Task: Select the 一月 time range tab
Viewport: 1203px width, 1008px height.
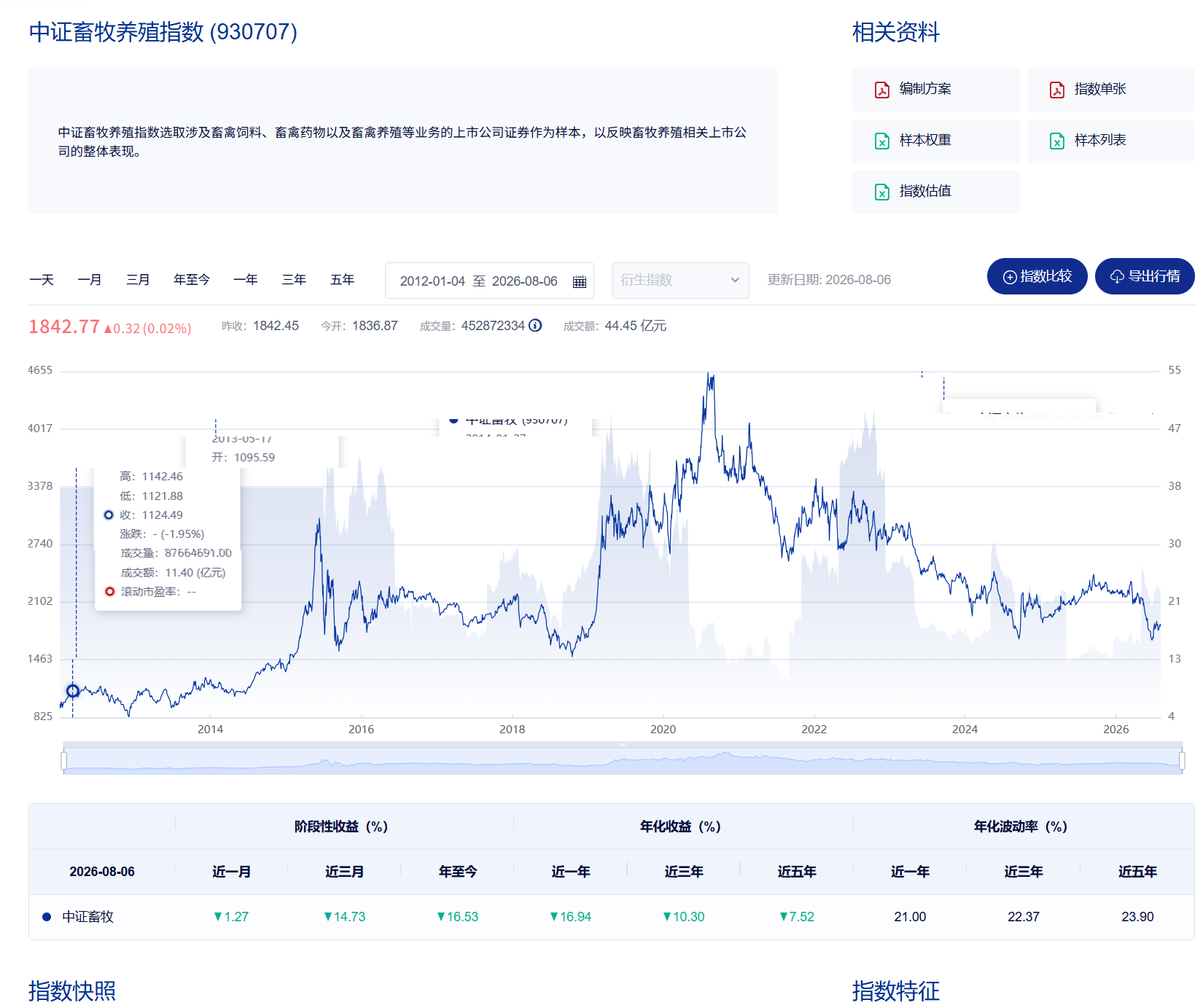Action: (x=90, y=280)
